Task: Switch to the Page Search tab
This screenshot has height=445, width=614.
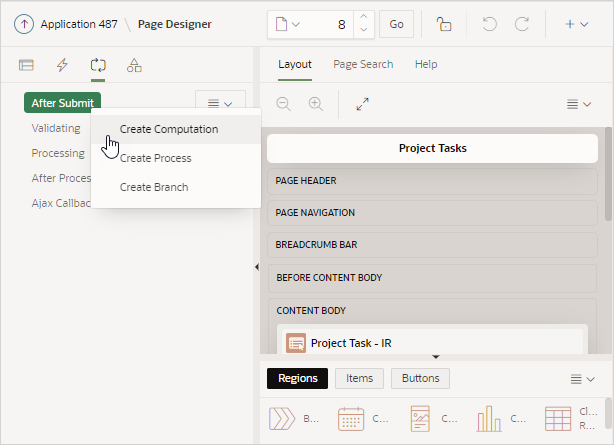Action: pyautogui.click(x=363, y=64)
